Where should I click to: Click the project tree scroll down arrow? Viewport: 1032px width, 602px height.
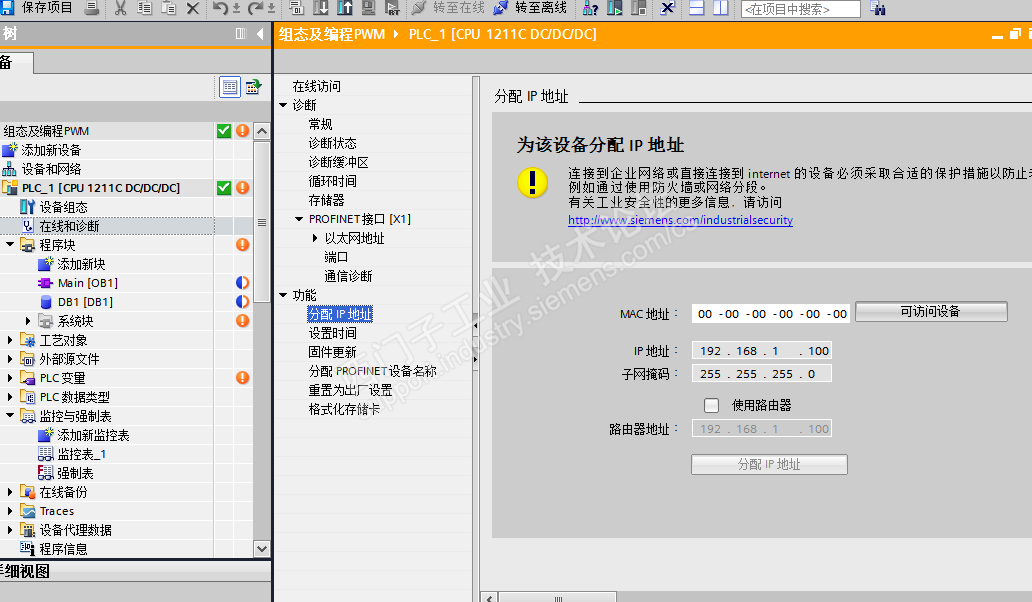[x=262, y=549]
